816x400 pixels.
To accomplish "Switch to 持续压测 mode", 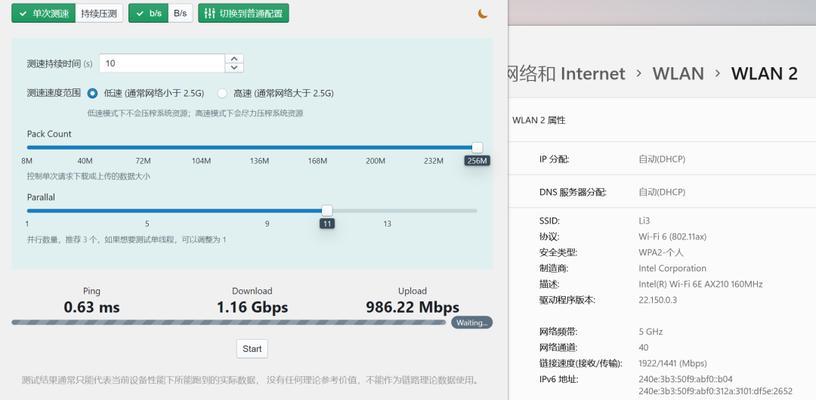I will tap(99, 14).
